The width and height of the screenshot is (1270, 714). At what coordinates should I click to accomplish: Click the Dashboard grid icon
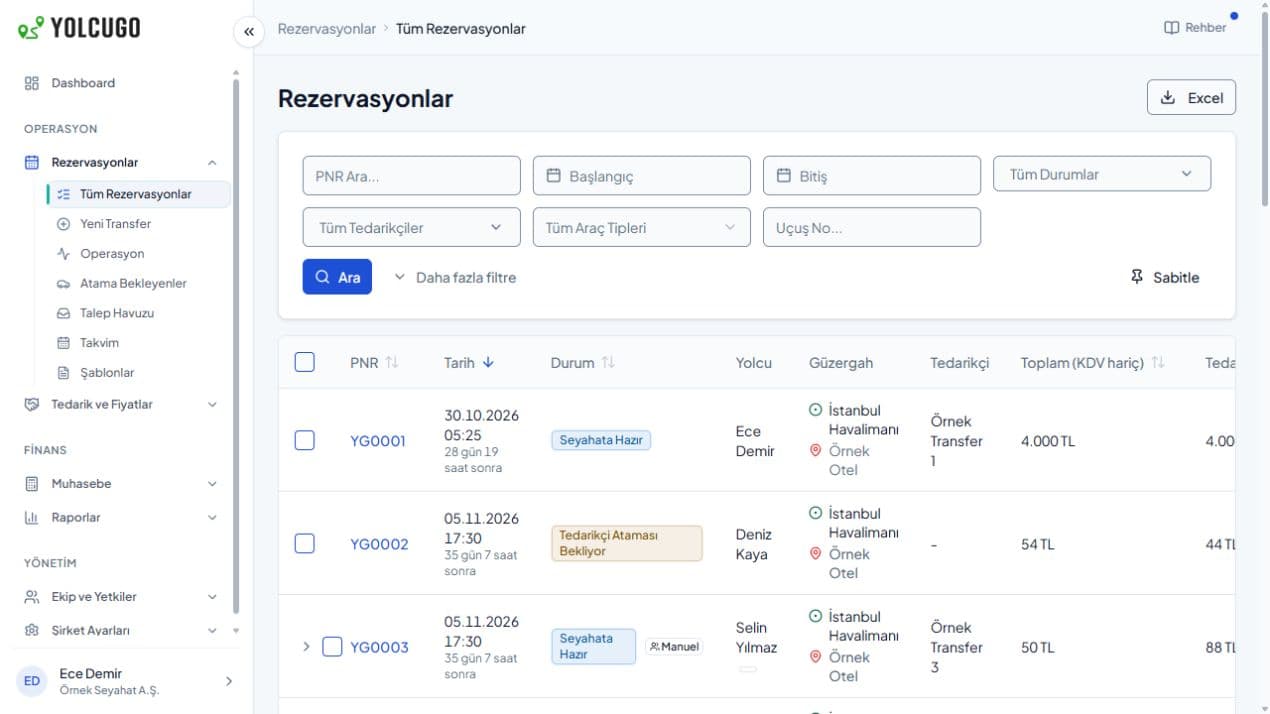click(32, 83)
